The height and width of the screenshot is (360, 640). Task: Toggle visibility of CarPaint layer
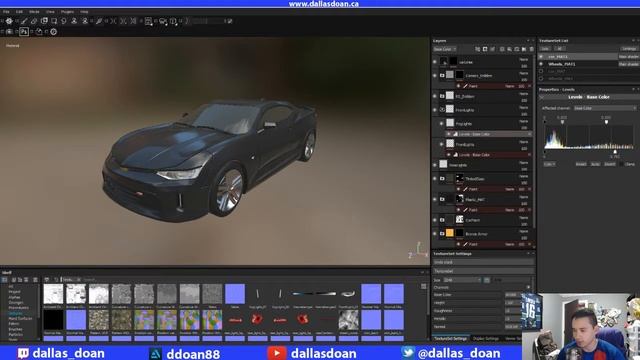tap(435, 220)
